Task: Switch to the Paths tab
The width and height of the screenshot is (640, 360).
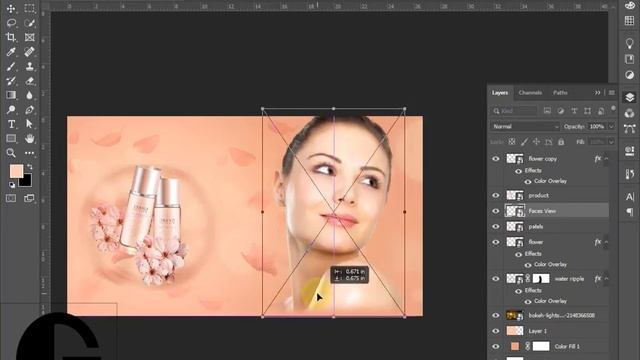Action: click(560, 93)
